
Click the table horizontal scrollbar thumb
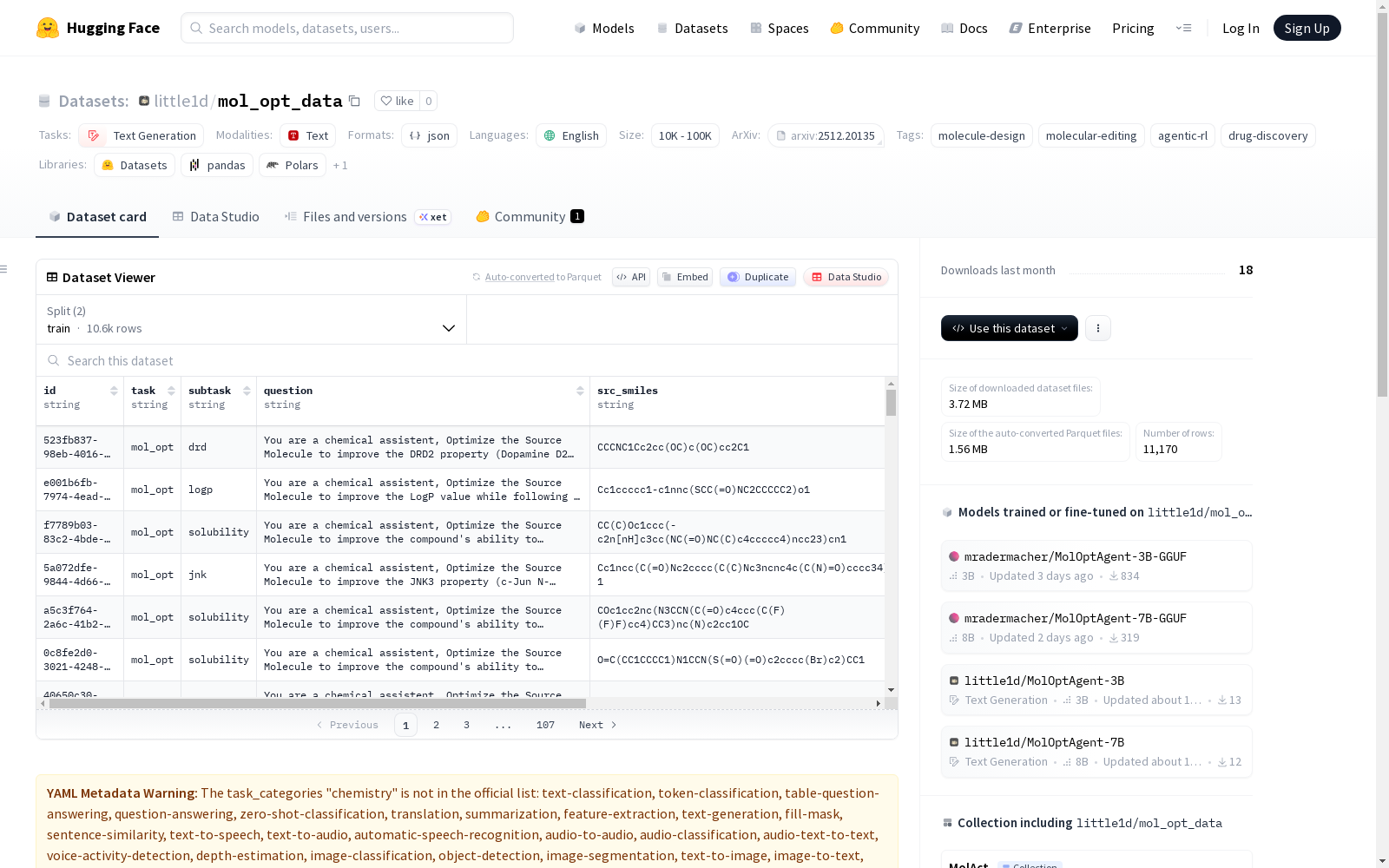pos(318,703)
